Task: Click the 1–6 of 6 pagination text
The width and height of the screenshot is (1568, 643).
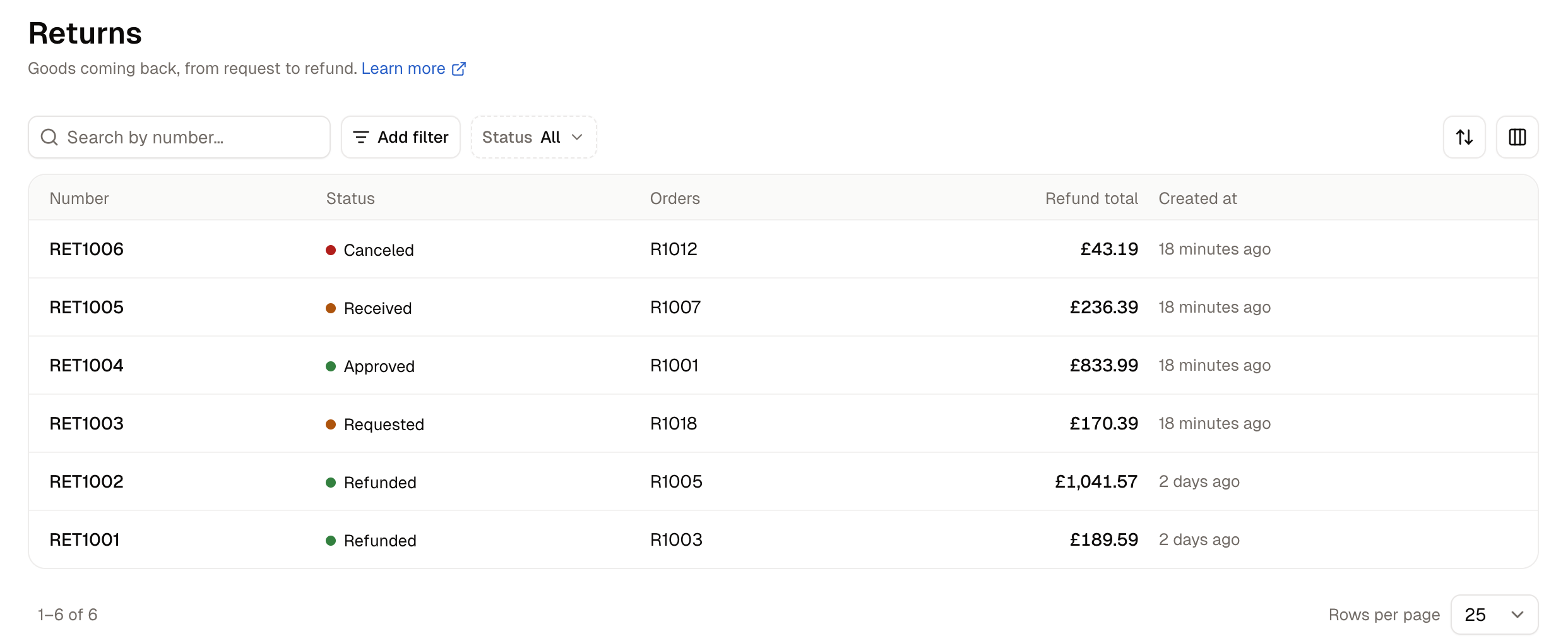Action: [x=68, y=615]
